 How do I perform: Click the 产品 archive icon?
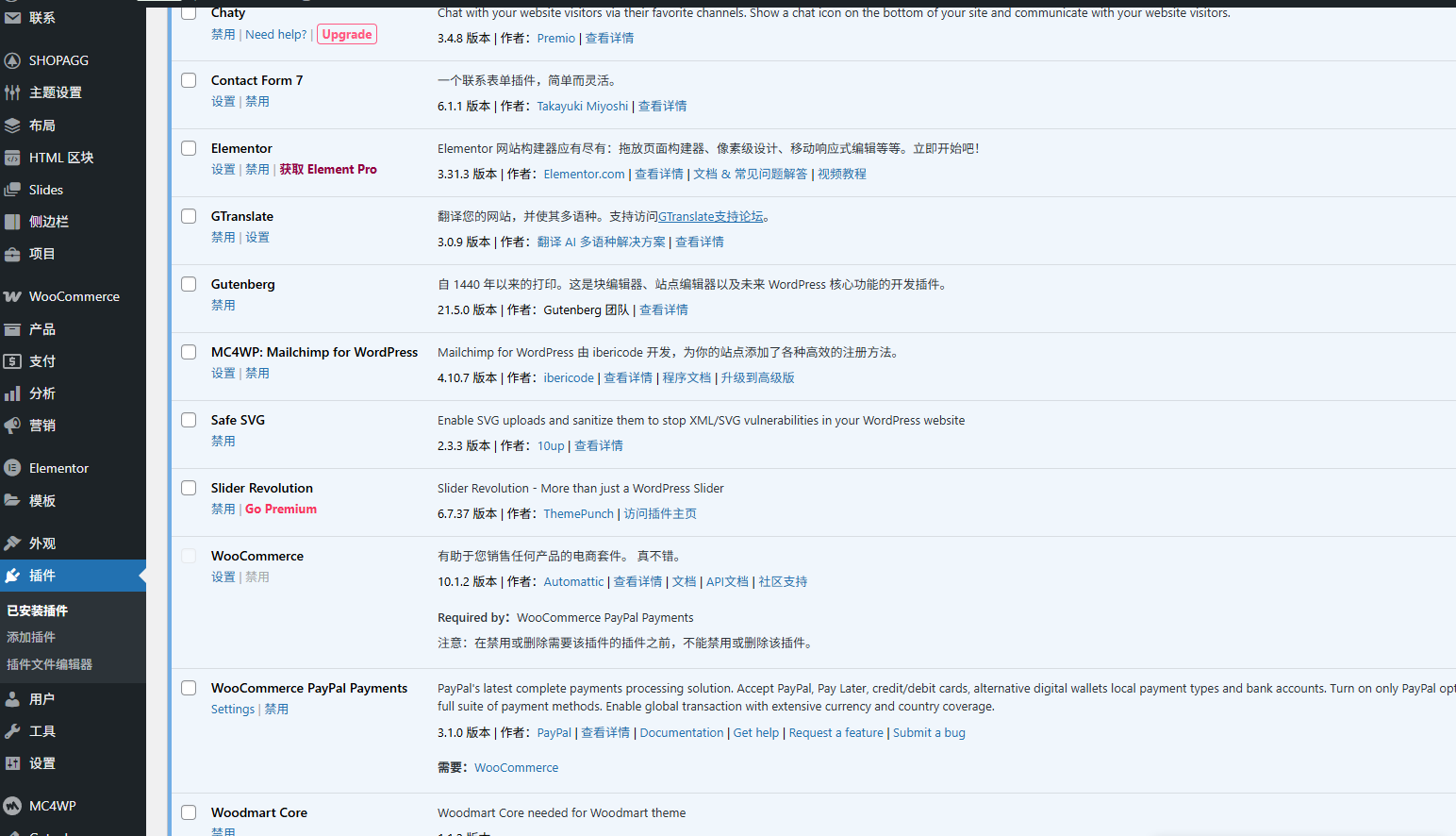pos(12,329)
